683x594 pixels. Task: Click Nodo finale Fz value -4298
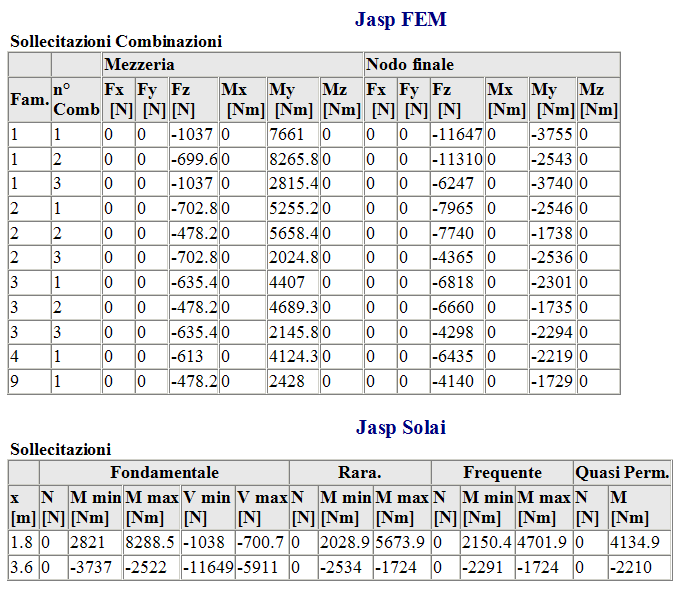point(453,332)
